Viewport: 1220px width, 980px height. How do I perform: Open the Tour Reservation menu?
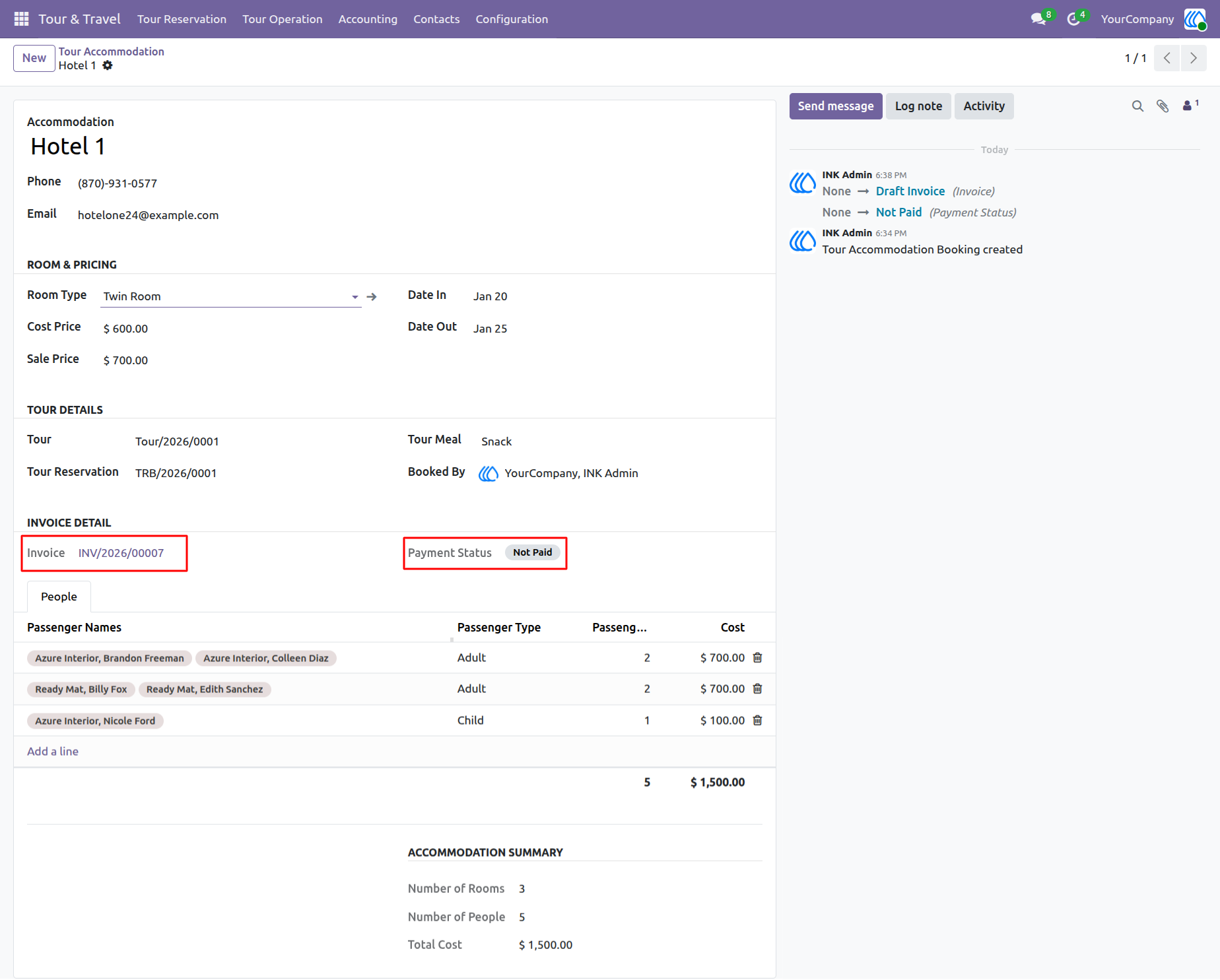pos(182,19)
